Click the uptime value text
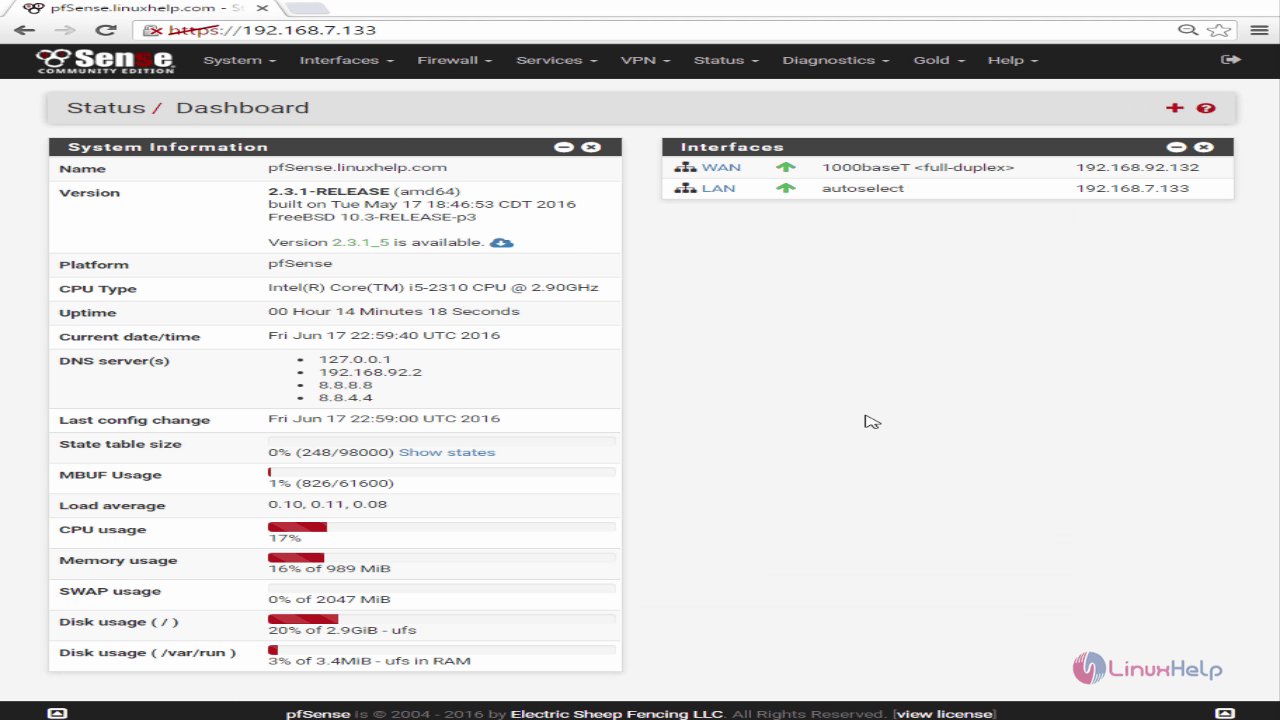This screenshot has height=720, width=1280. click(x=394, y=311)
